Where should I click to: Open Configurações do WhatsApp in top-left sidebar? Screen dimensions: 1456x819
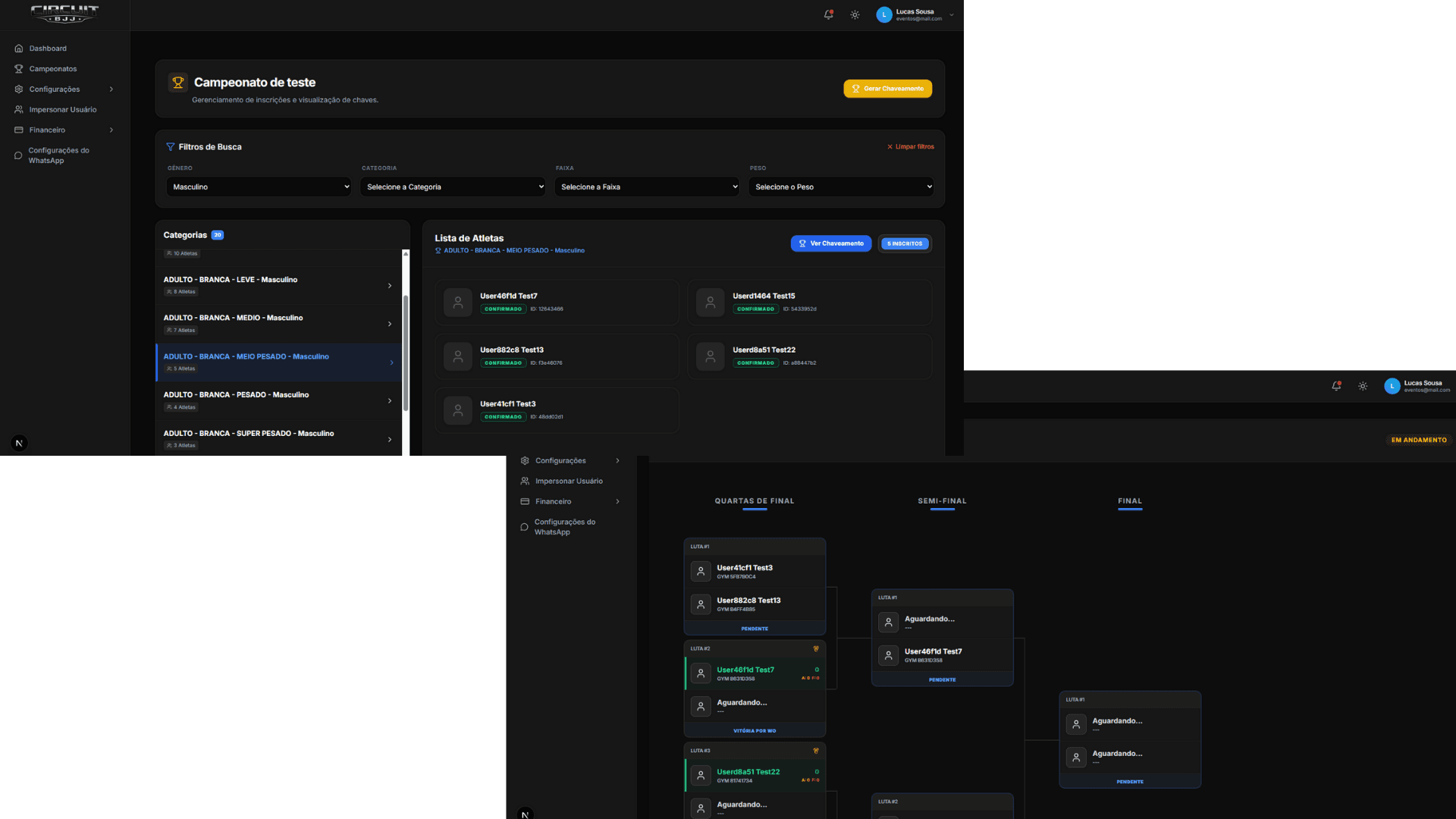58,155
